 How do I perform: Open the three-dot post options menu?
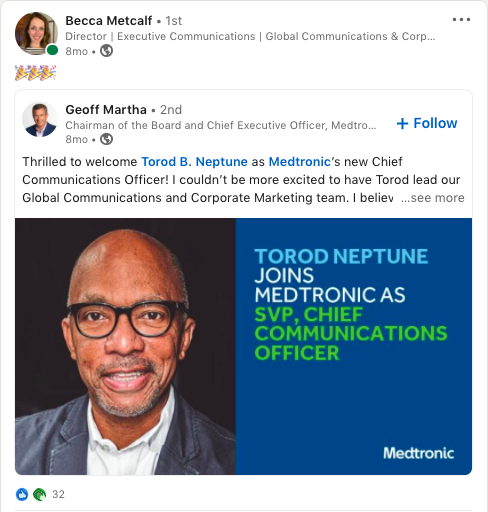point(461,20)
